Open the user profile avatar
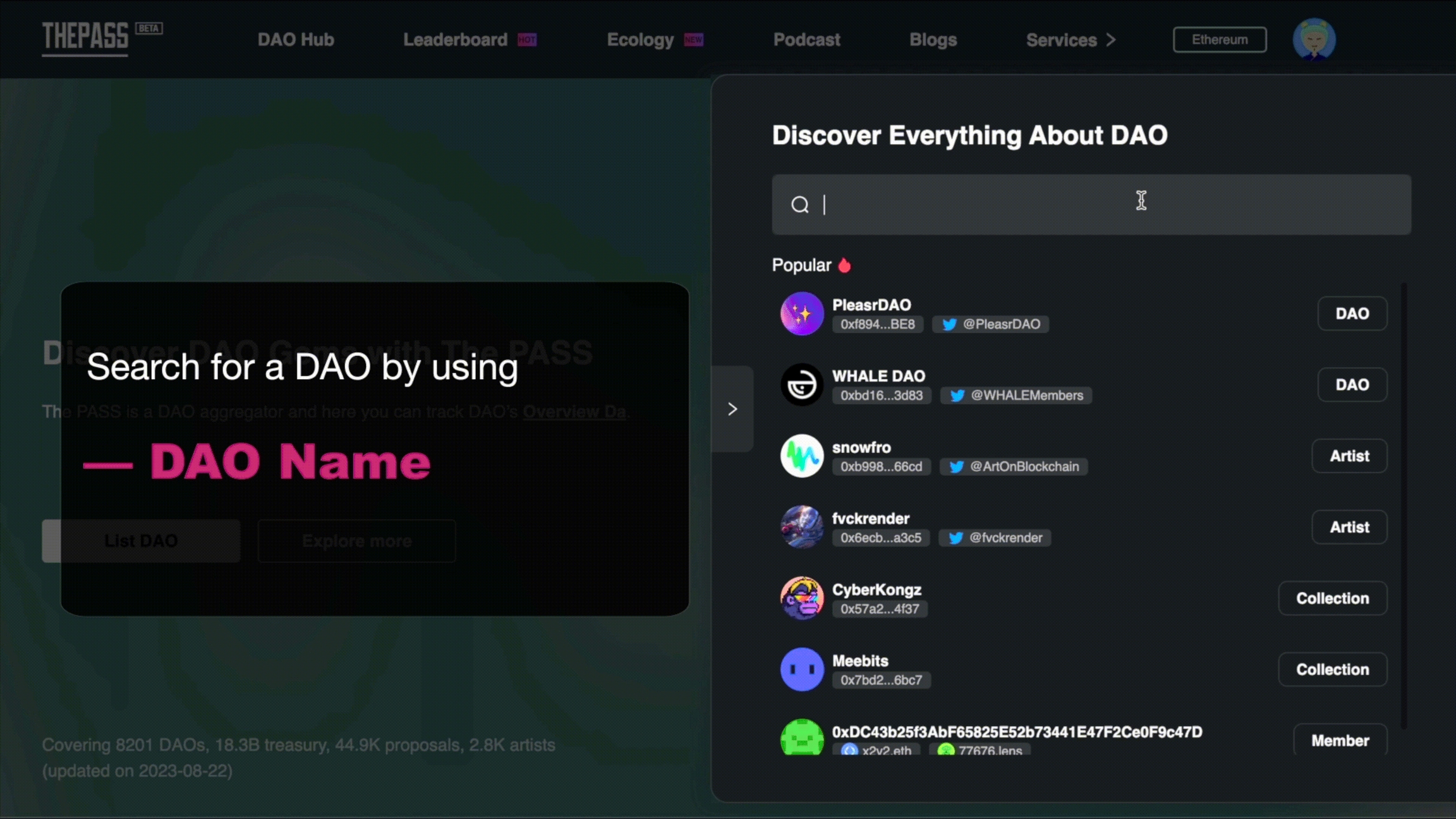 (x=1314, y=39)
